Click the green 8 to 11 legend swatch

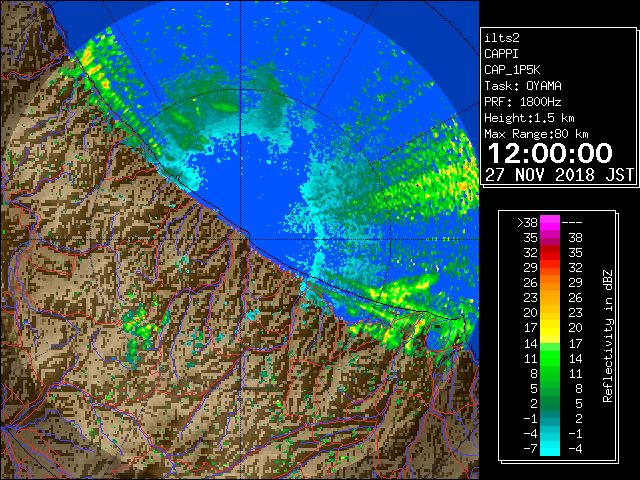[x=550, y=373]
